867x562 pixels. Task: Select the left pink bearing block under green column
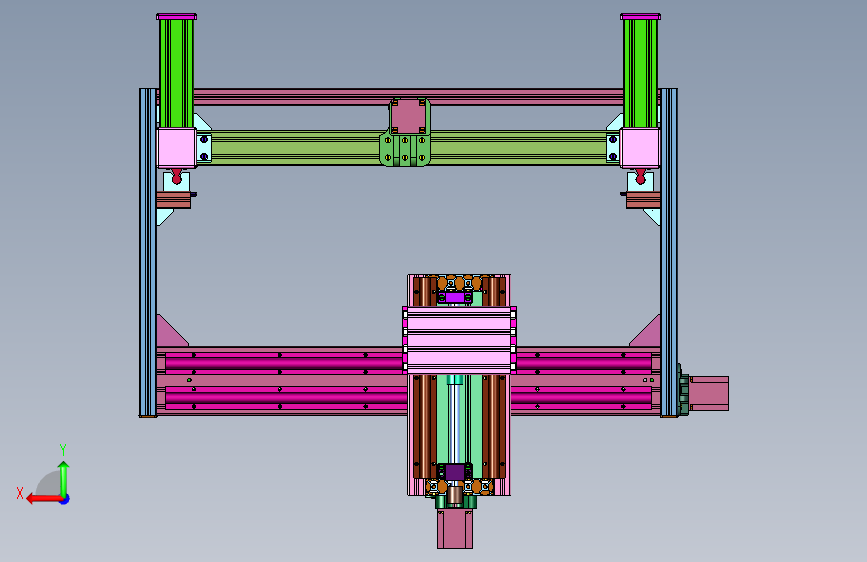point(176,148)
